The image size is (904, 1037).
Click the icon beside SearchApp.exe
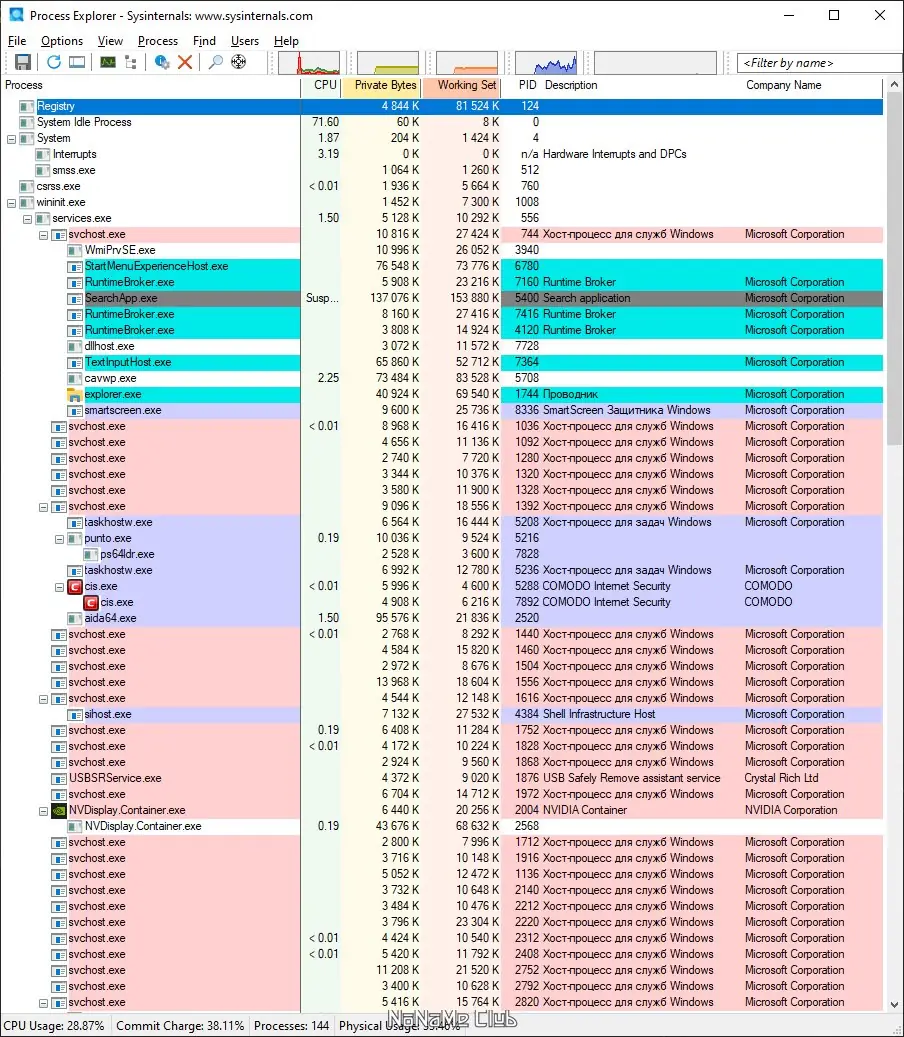[75, 298]
